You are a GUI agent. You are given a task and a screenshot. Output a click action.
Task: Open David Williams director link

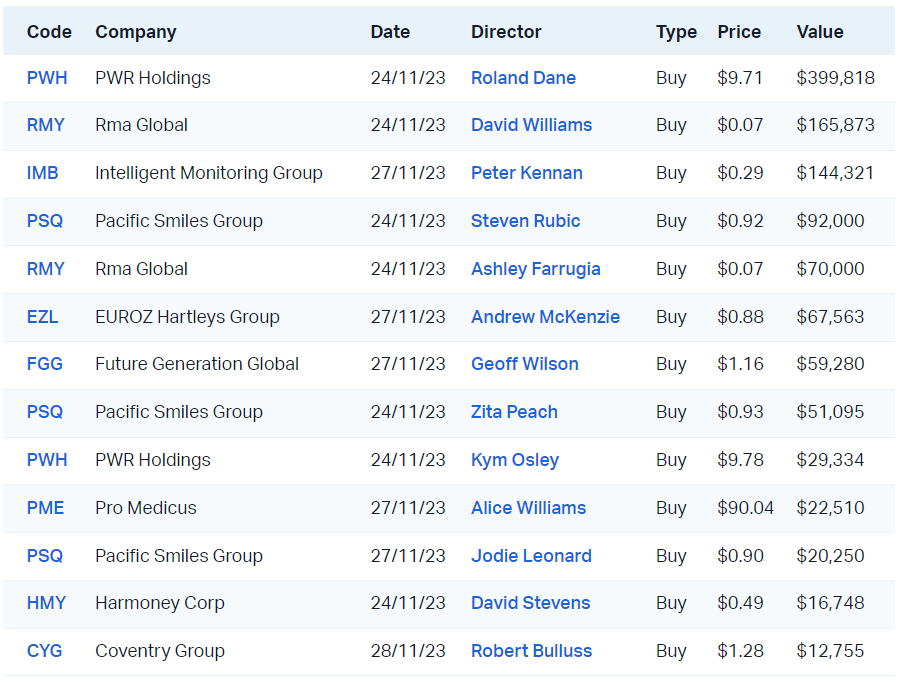pyautogui.click(x=531, y=125)
